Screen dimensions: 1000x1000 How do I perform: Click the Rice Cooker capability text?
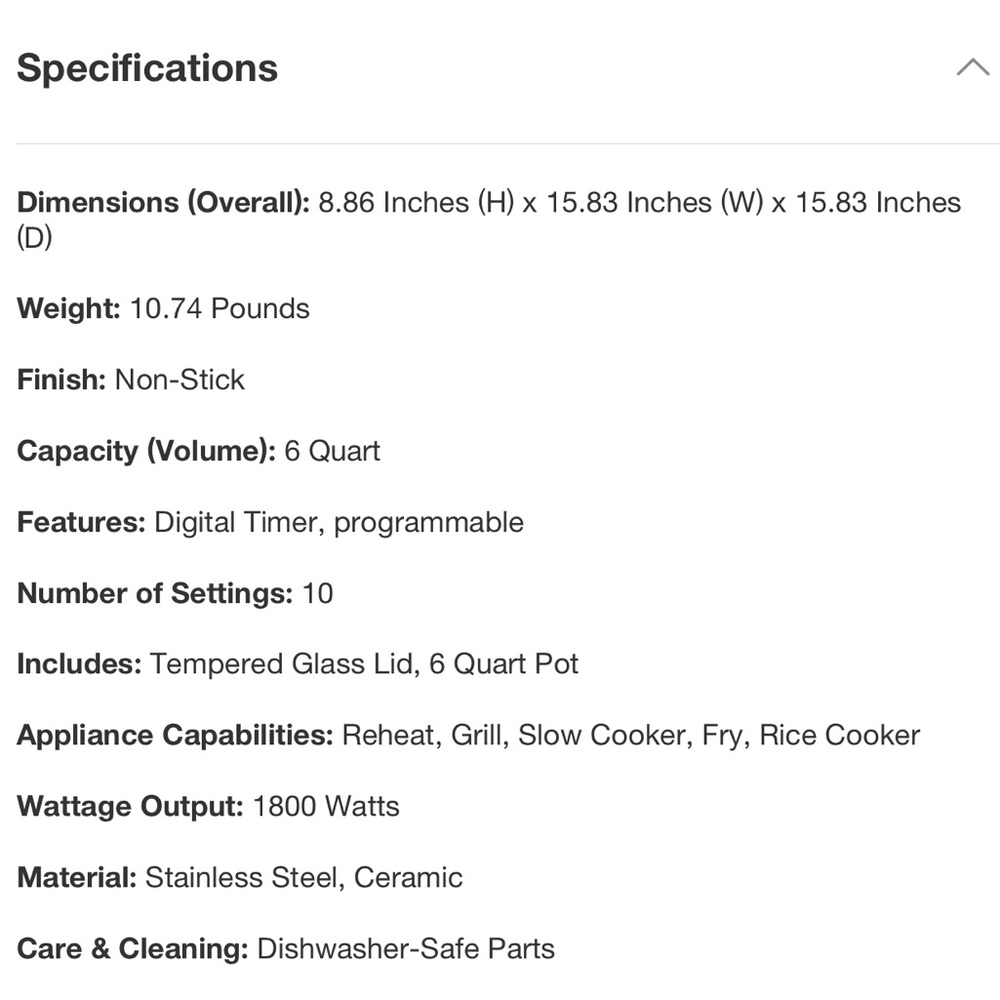pyautogui.click(x=839, y=735)
